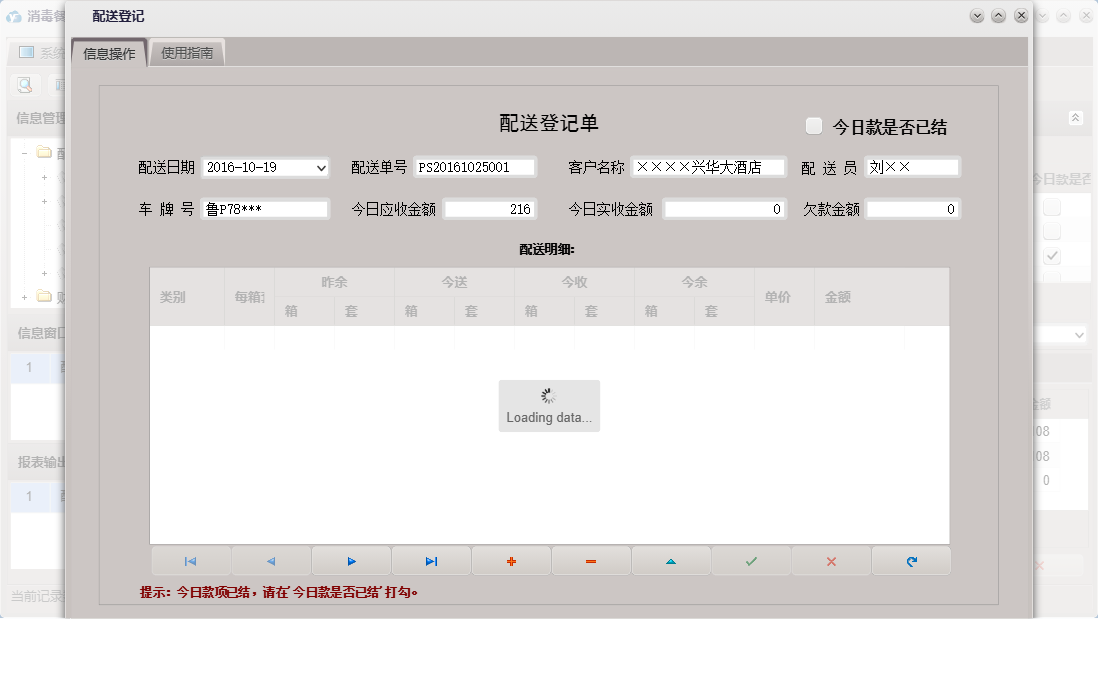Click the previous record arrow icon
The width and height of the screenshot is (1098, 675).
coord(271,560)
